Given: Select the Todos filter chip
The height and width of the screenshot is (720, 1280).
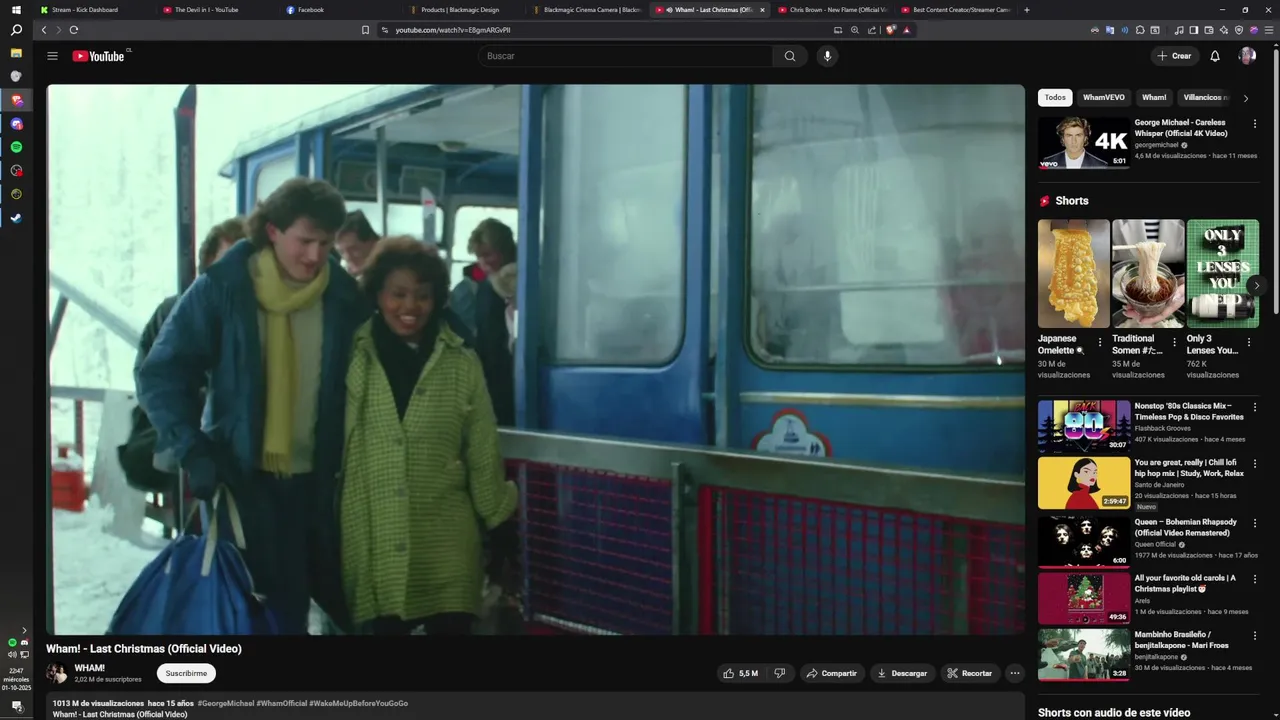Looking at the screenshot, I should click(1055, 98).
